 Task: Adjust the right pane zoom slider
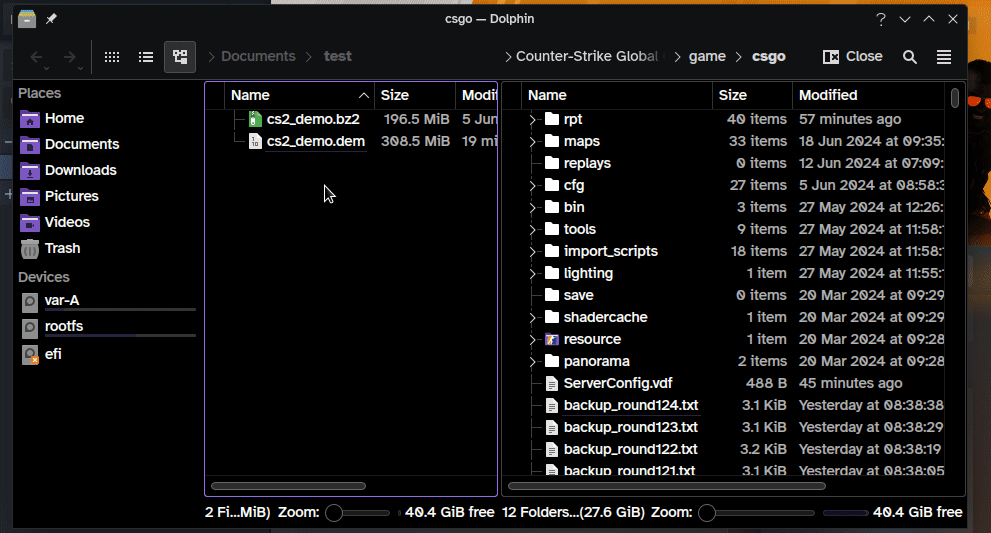(756, 513)
